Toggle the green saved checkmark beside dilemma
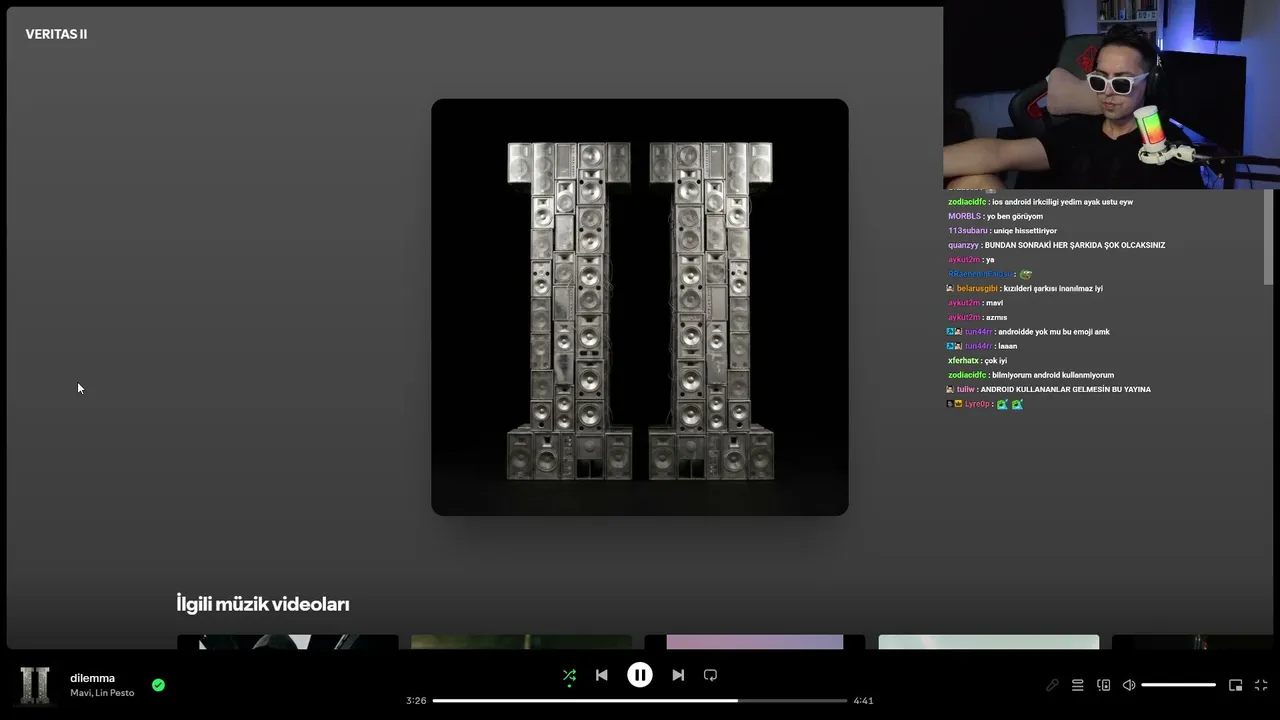1280x720 pixels. click(x=158, y=685)
